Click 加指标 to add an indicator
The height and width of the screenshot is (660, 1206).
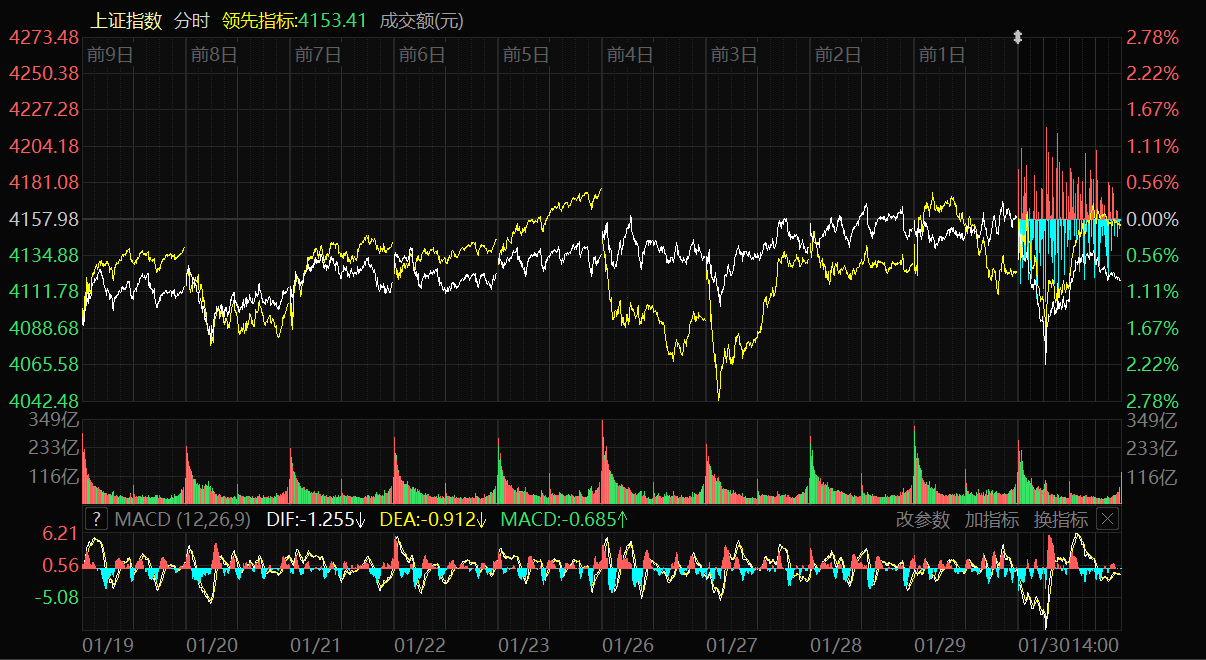[991, 519]
